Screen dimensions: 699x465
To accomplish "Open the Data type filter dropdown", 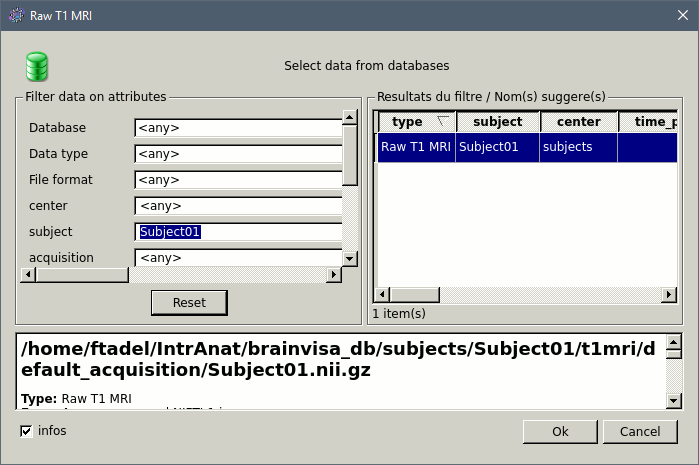I will [x=238, y=154].
